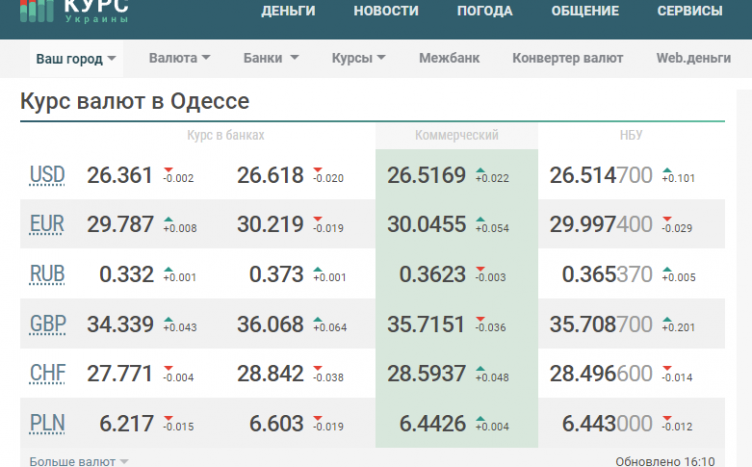Viewport: 752px width, 467px height.
Task: Open Конвертер валют page
Action: point(567,58)
